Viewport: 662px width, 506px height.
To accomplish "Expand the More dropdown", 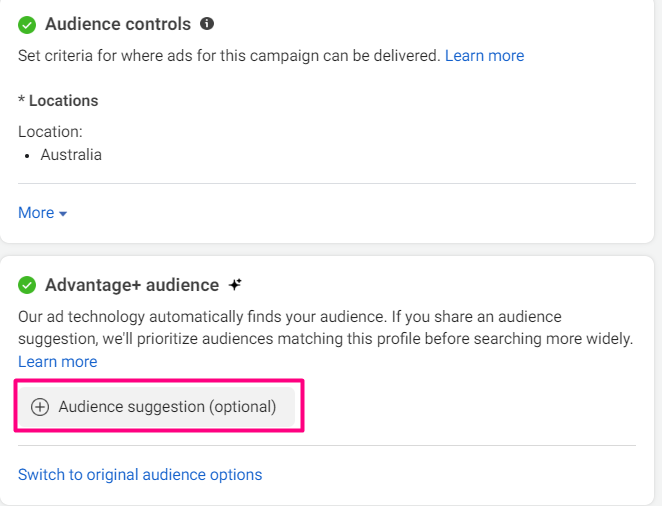I will point(43,213).
